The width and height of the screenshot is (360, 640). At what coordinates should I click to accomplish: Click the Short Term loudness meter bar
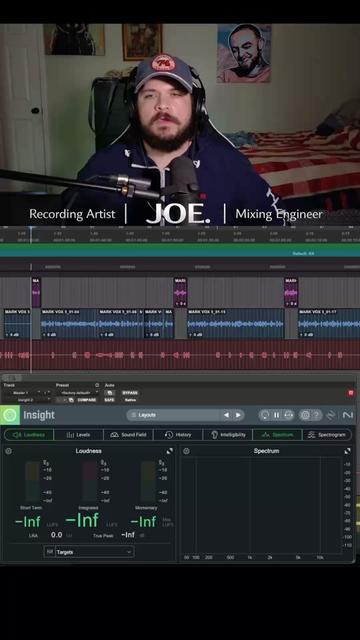tap(32, 482)
